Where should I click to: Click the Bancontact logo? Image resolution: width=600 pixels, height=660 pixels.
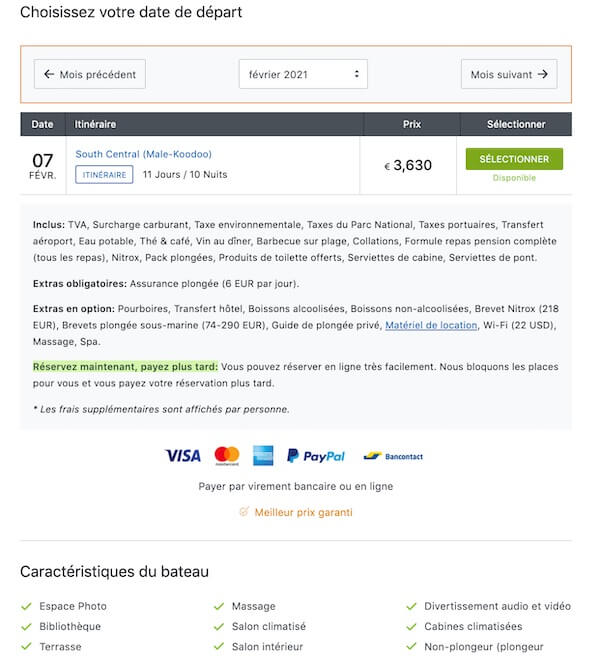click(x=393, y=456)
